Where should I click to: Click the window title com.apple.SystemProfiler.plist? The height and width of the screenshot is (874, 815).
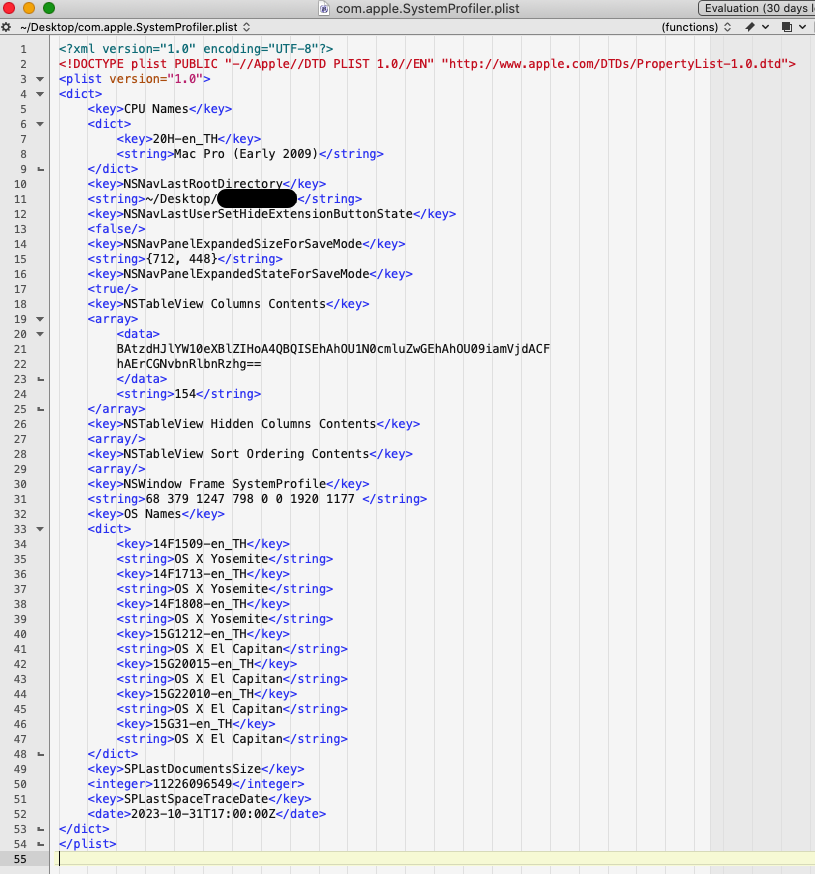coord(428,8)
